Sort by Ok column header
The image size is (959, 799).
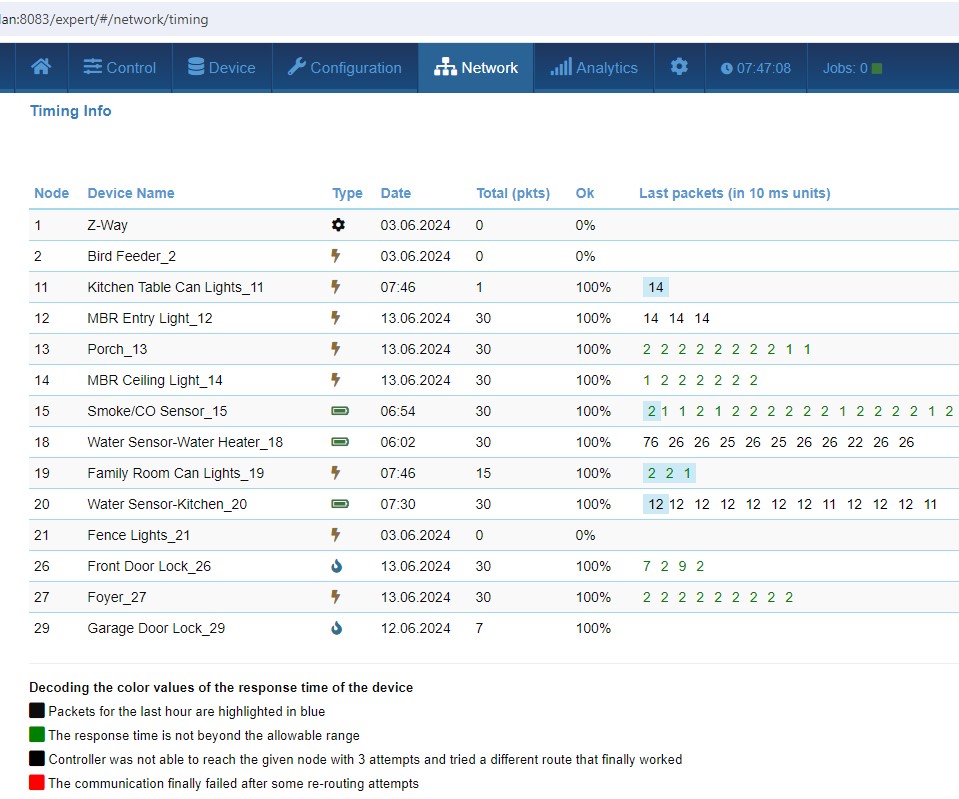[585, 193]
